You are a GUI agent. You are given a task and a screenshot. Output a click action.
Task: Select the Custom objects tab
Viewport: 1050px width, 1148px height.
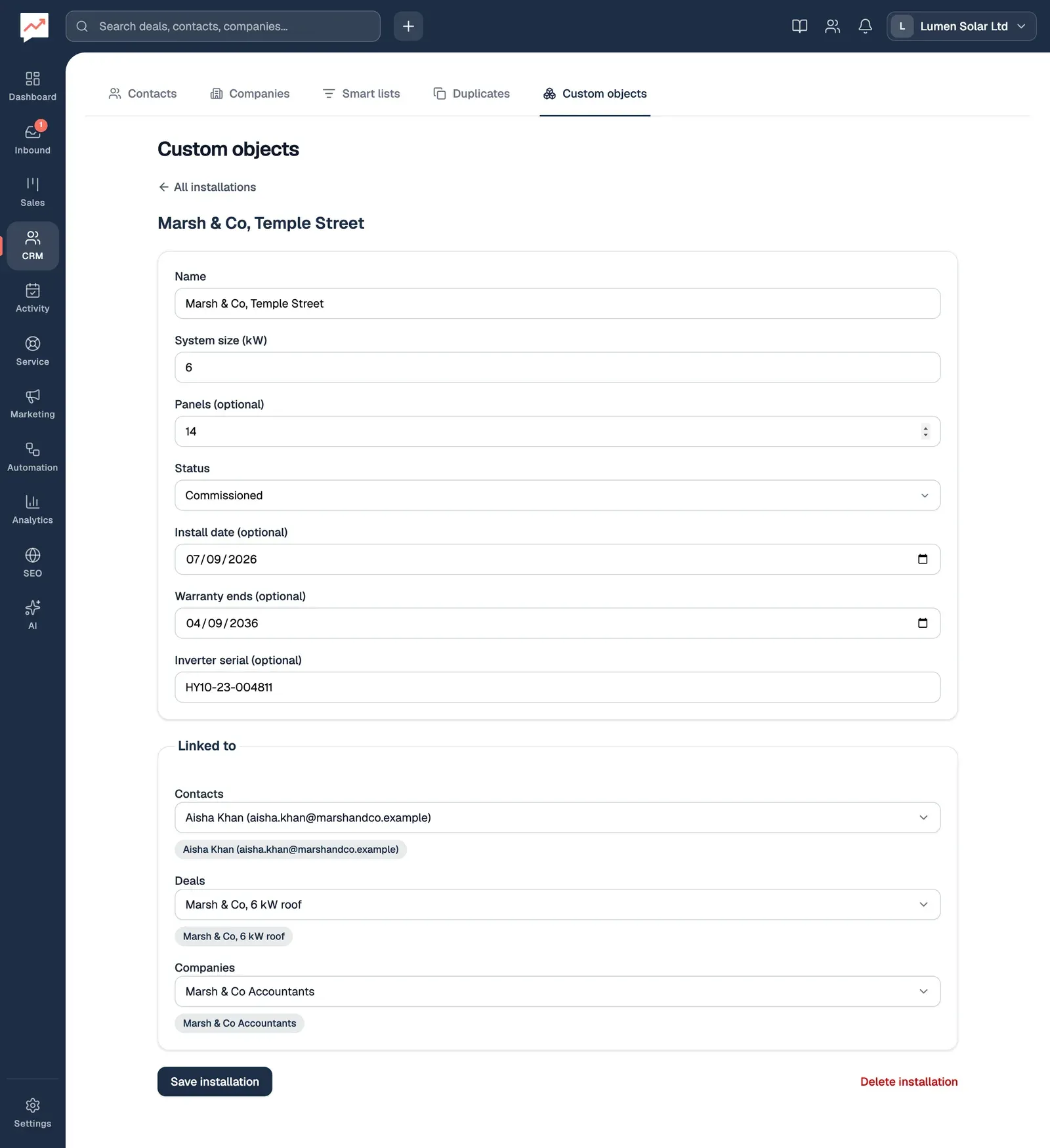pyautogui.click(x=595, y=94)
